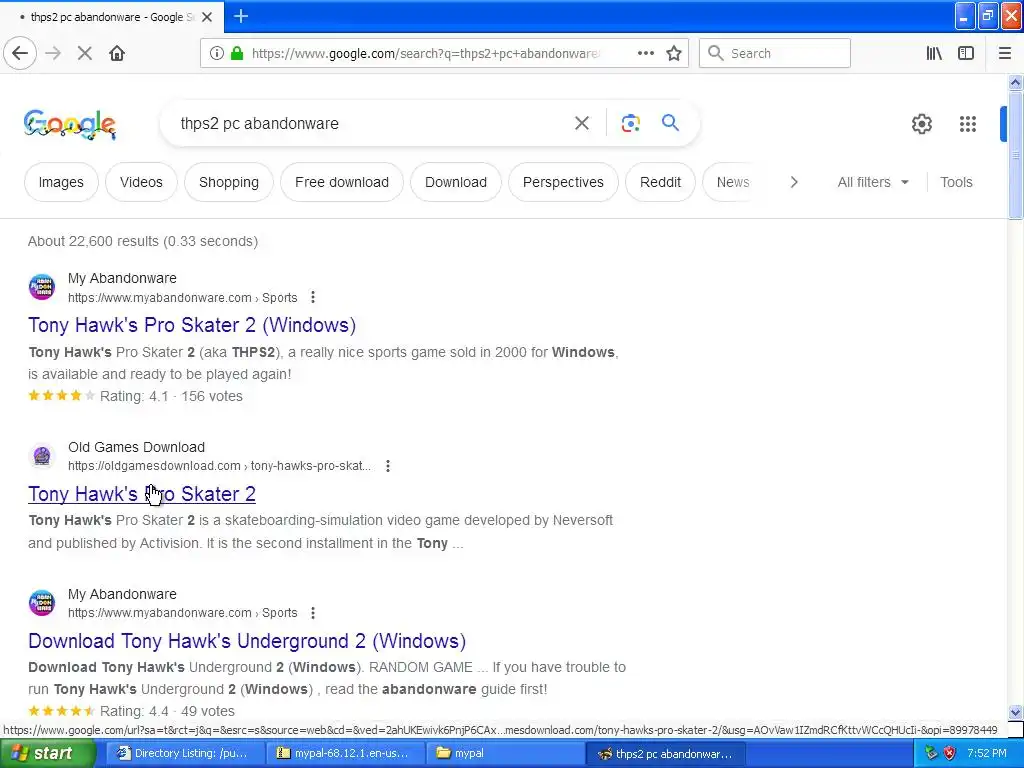Select the Free download filter chip
Screen dimensions: 1024x768
point(342,182)
